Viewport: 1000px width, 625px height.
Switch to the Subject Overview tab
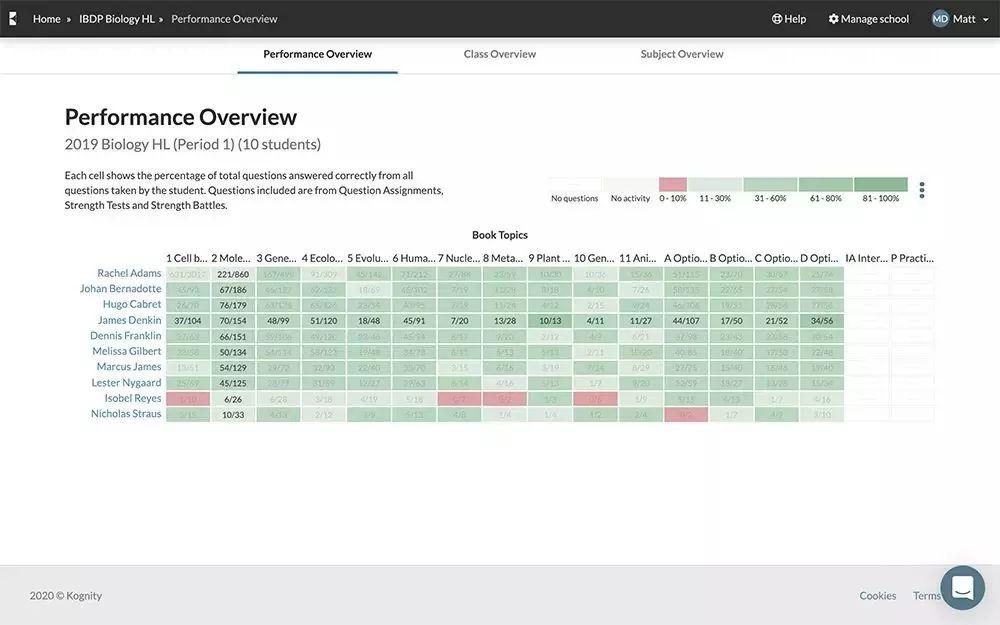[x=682, y=54]
